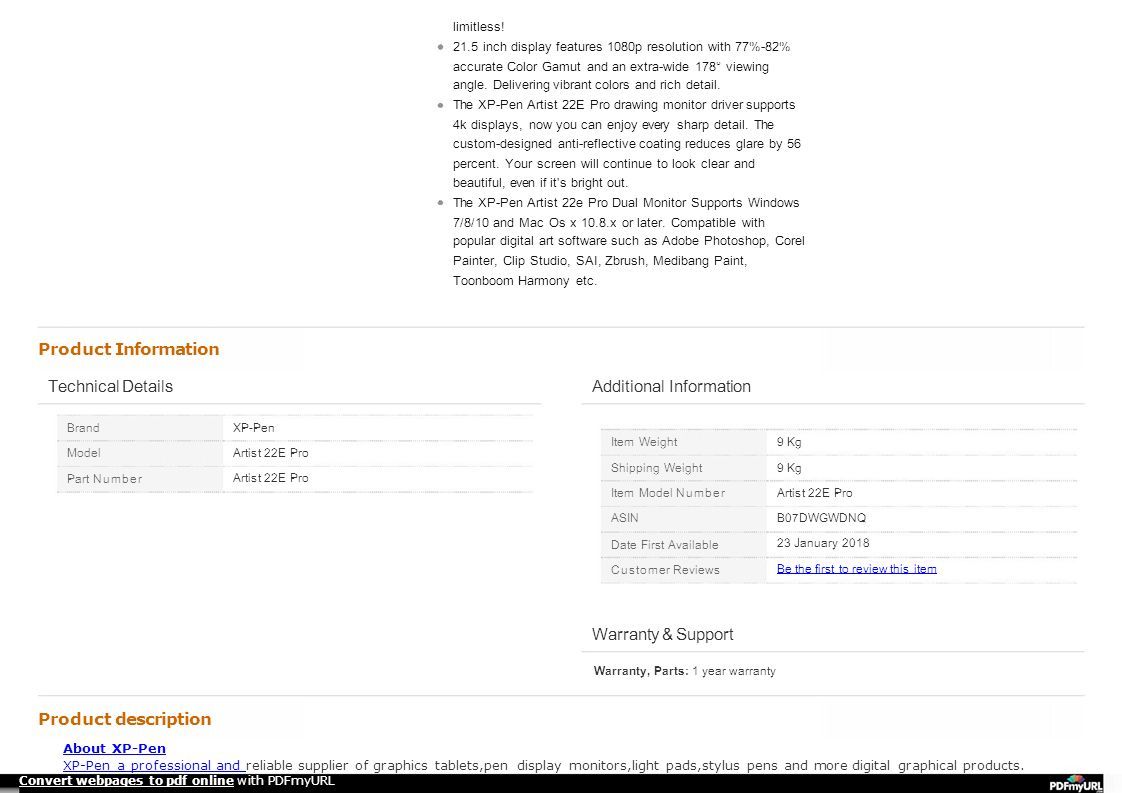This screenshot has height=793, width=1122.
Task: Follow the 'About XP-Pen' link
Action: 114,749
